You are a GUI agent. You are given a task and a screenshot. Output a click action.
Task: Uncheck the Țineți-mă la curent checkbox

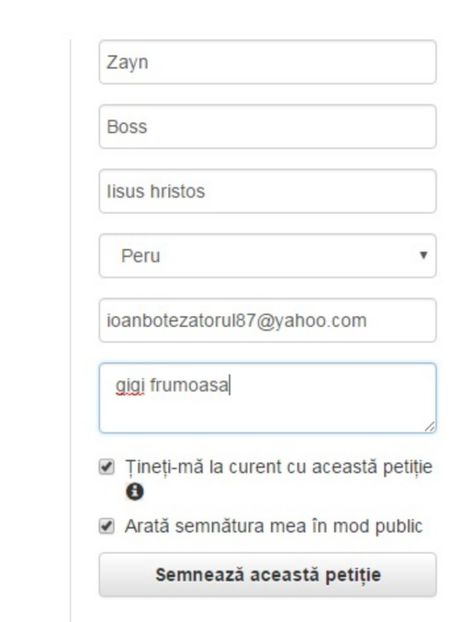tap(106, 467)
